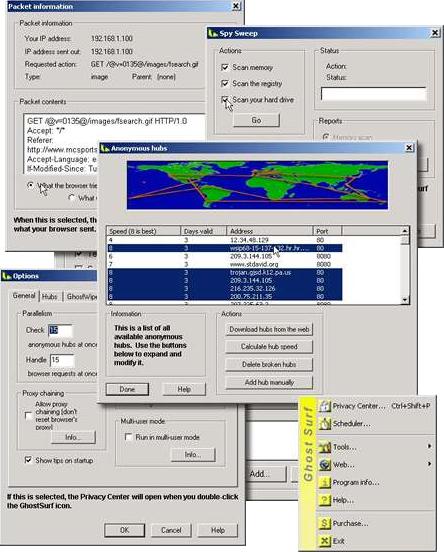
Task: Click Help in Options window
Action: pos(218,530)
